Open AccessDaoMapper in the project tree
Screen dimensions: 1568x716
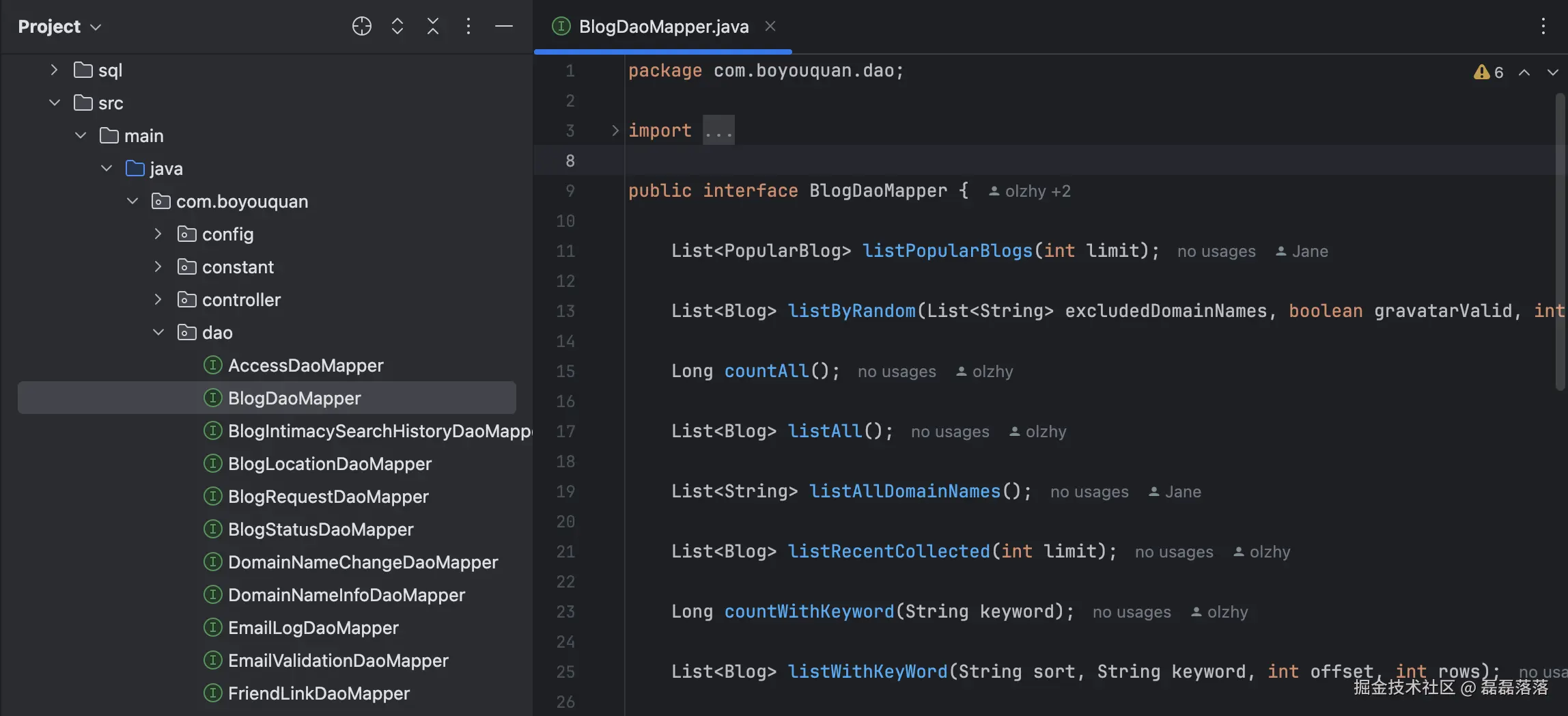(305, 366)
